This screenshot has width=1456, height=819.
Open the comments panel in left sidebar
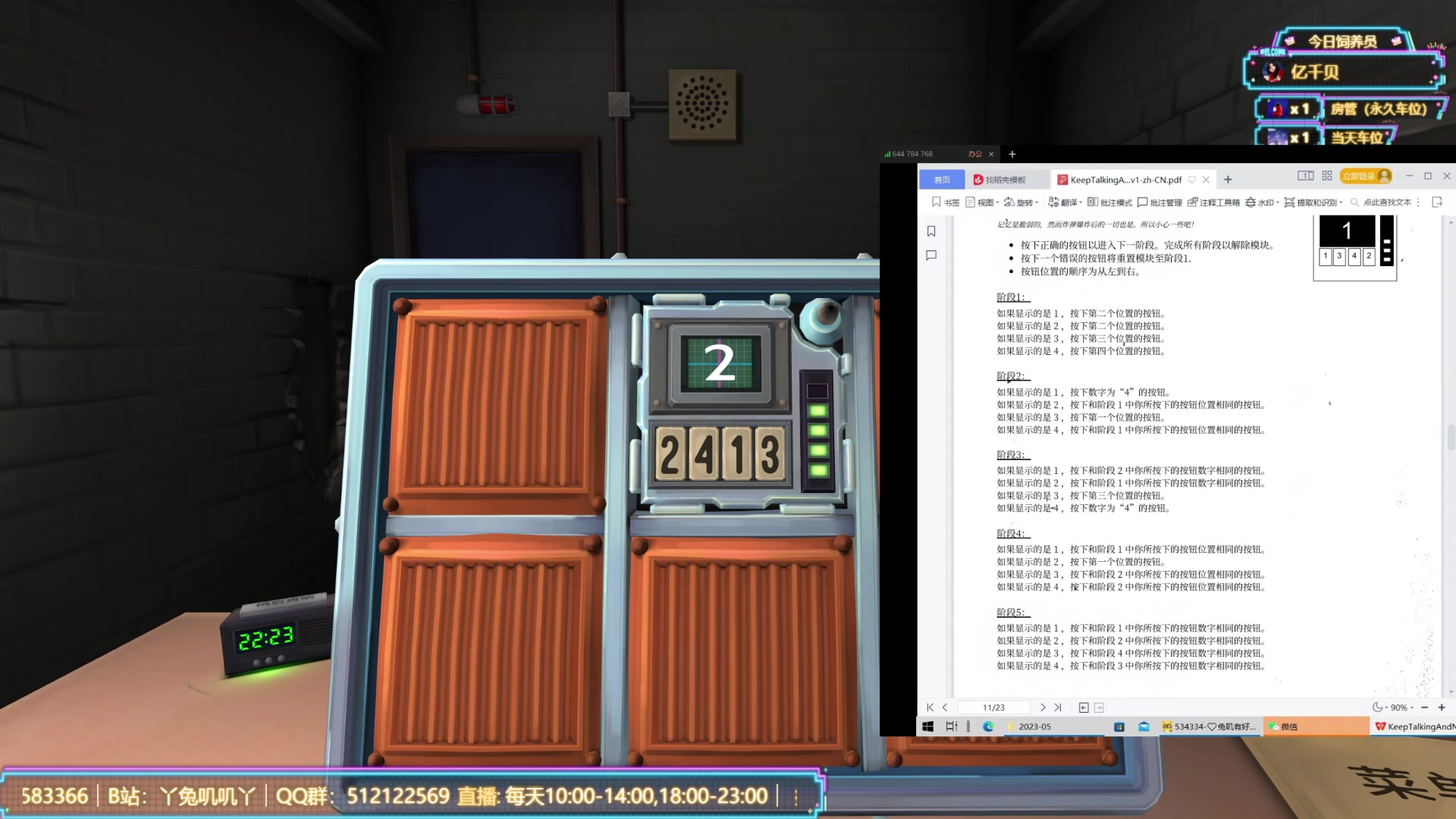(931, 256)
